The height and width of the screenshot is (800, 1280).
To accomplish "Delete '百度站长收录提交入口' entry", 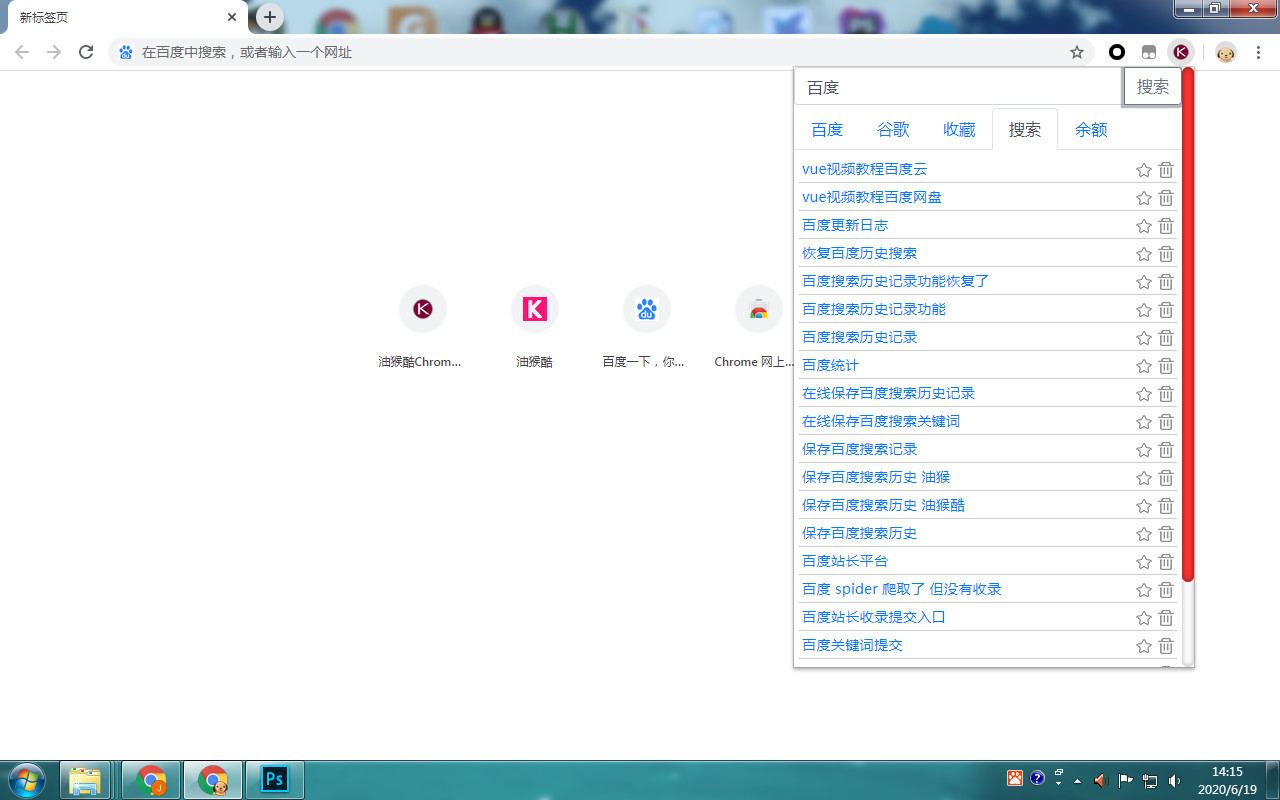I will coord(1166,618).
